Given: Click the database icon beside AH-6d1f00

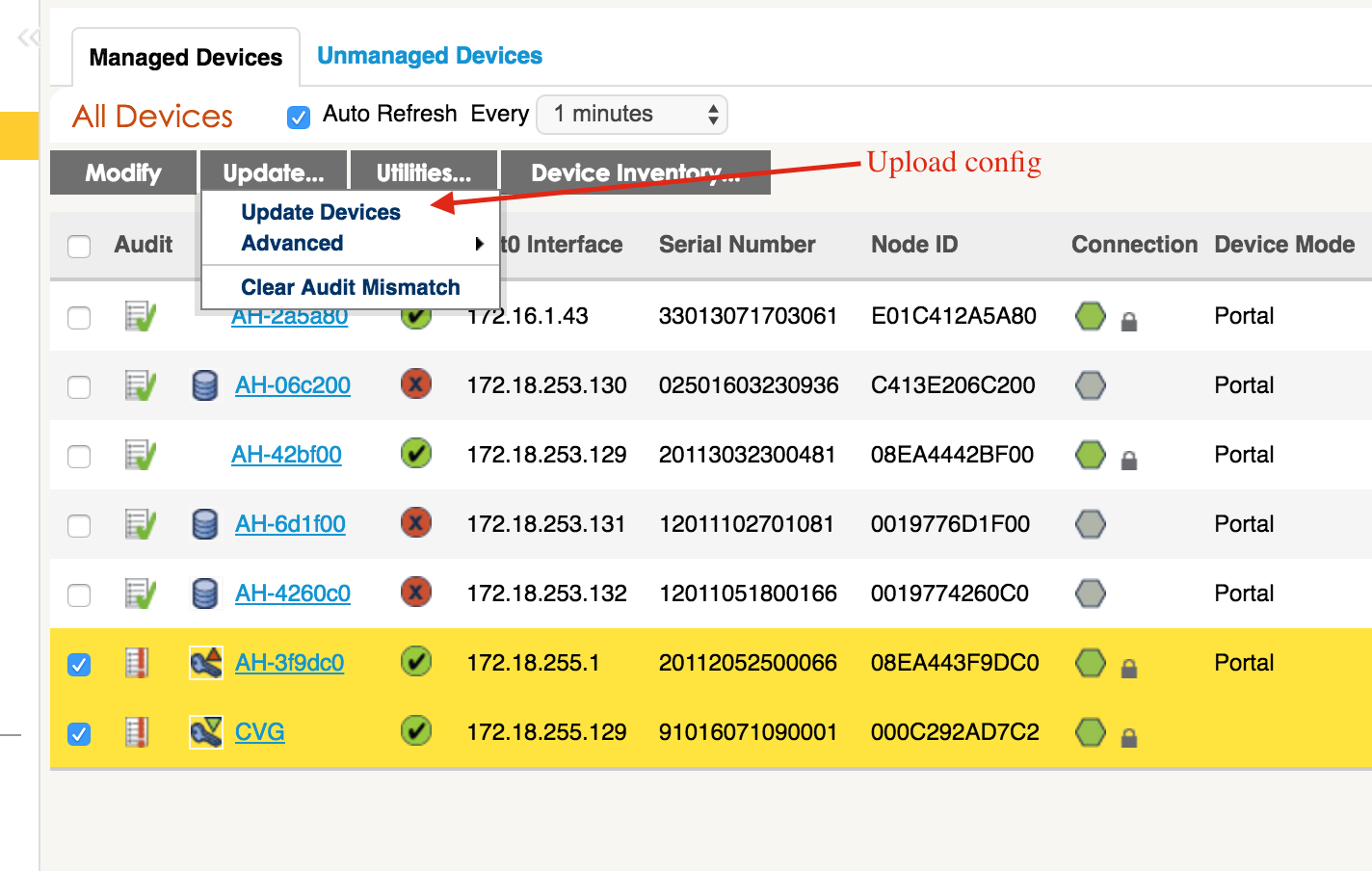Looking at the screenshot, I should point(205,524).
